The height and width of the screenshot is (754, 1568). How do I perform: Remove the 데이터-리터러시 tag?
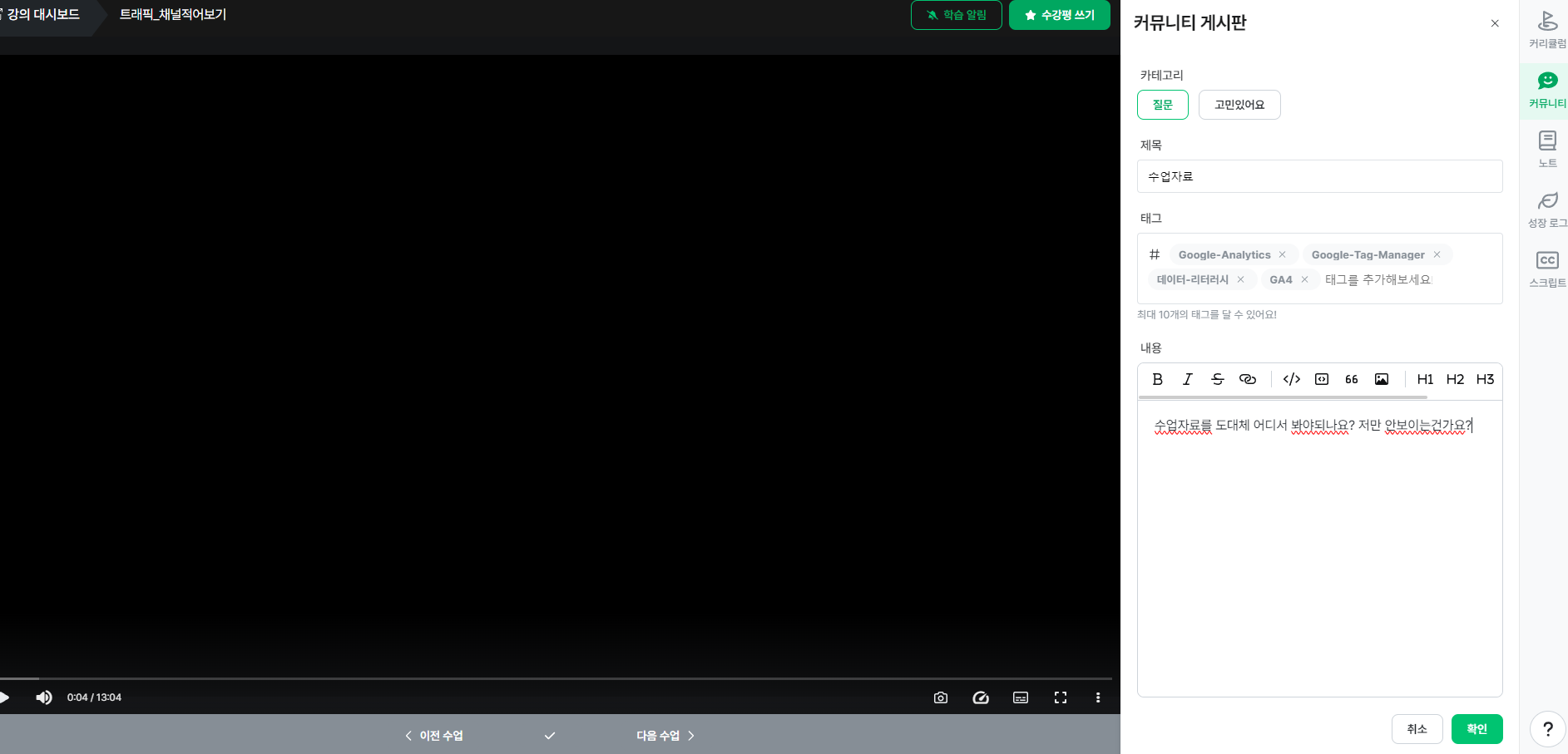(1240, 279)
